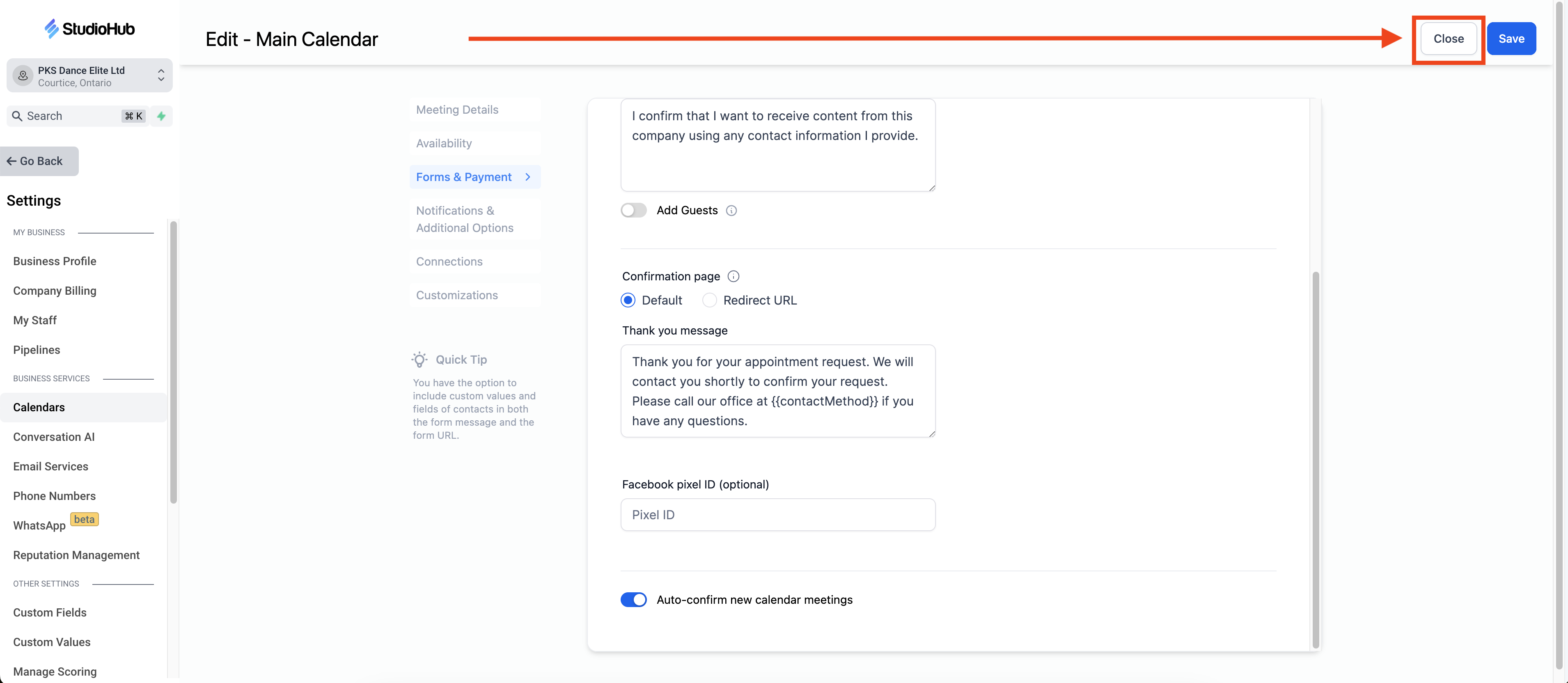This screenshot has height=683, width=1568.
Task: Click the Close button
Action: click(1448, 39)
